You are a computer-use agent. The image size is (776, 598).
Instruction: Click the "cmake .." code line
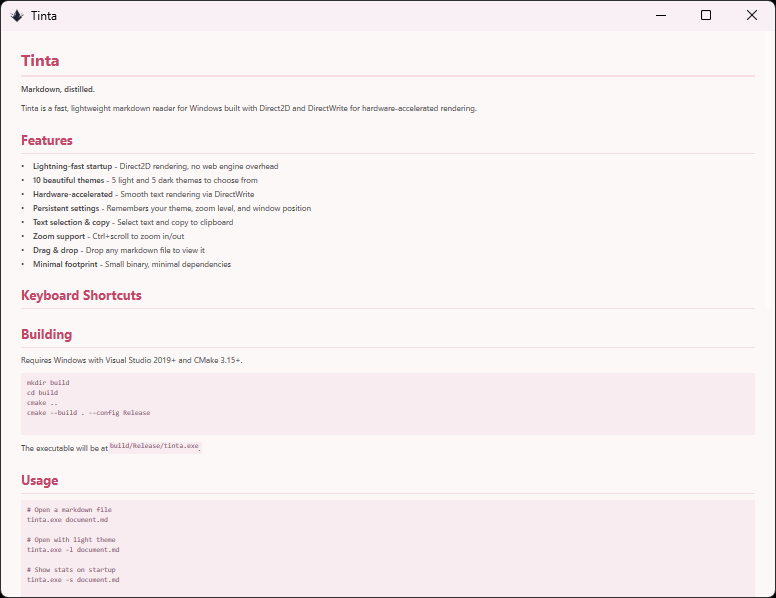tap(42, 402)
